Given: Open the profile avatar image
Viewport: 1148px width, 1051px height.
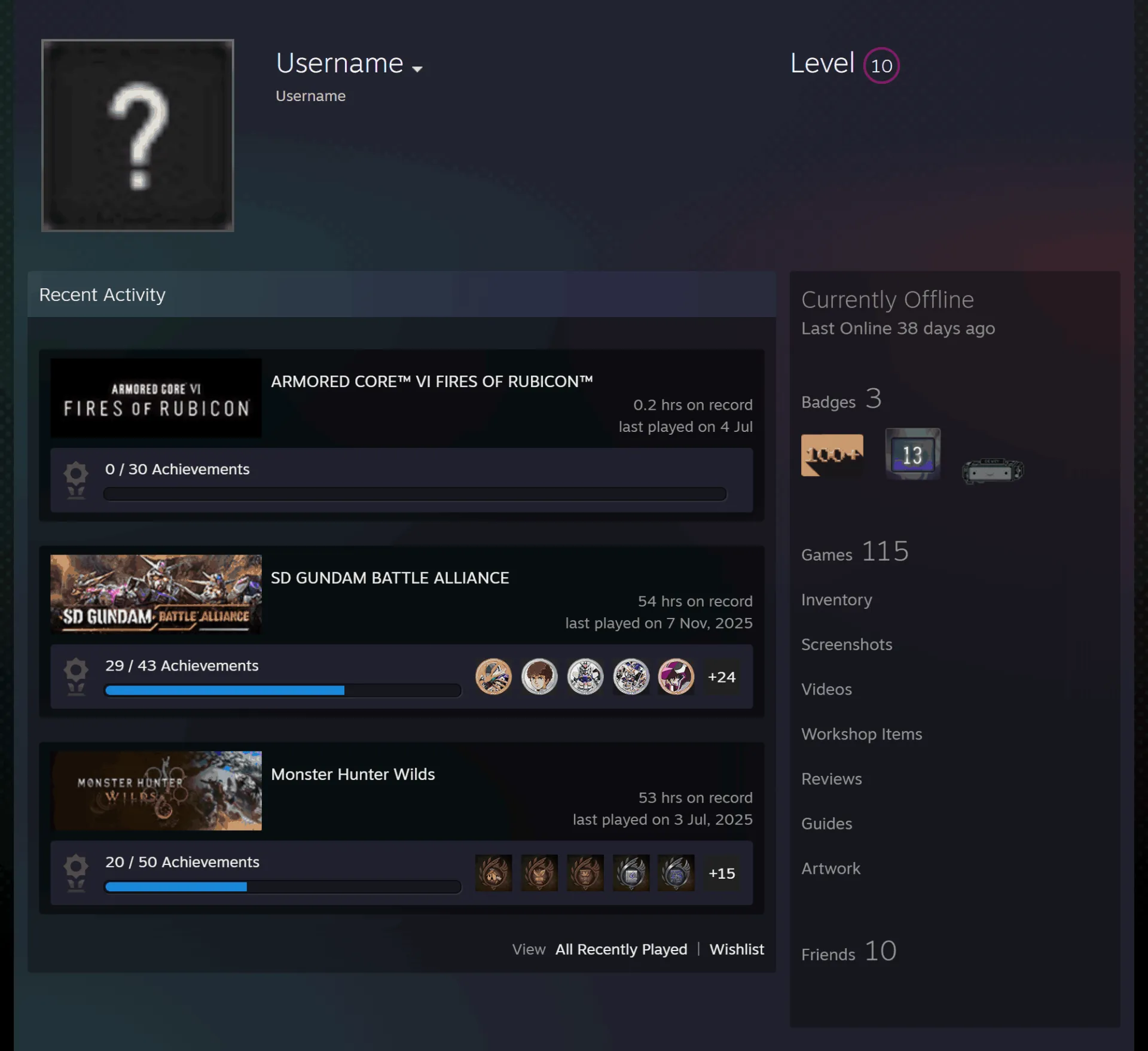Looking at the screenshot, I should pyautogui.click(x=138, y=135).
